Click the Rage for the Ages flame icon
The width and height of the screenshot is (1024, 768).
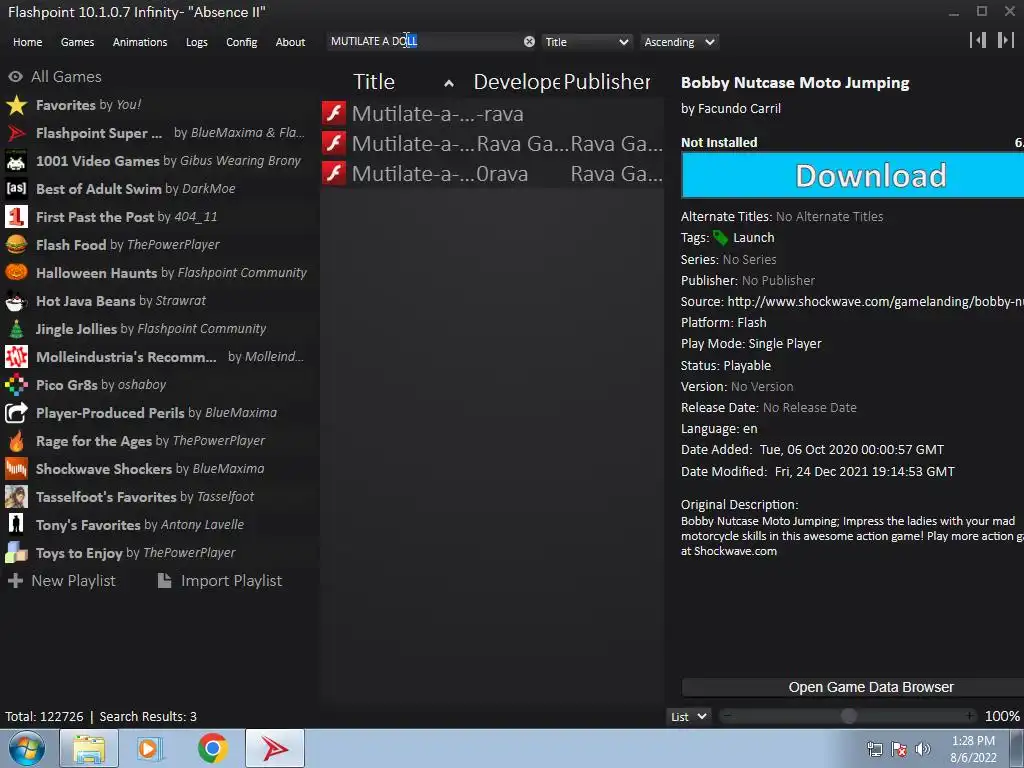point(16,441)
